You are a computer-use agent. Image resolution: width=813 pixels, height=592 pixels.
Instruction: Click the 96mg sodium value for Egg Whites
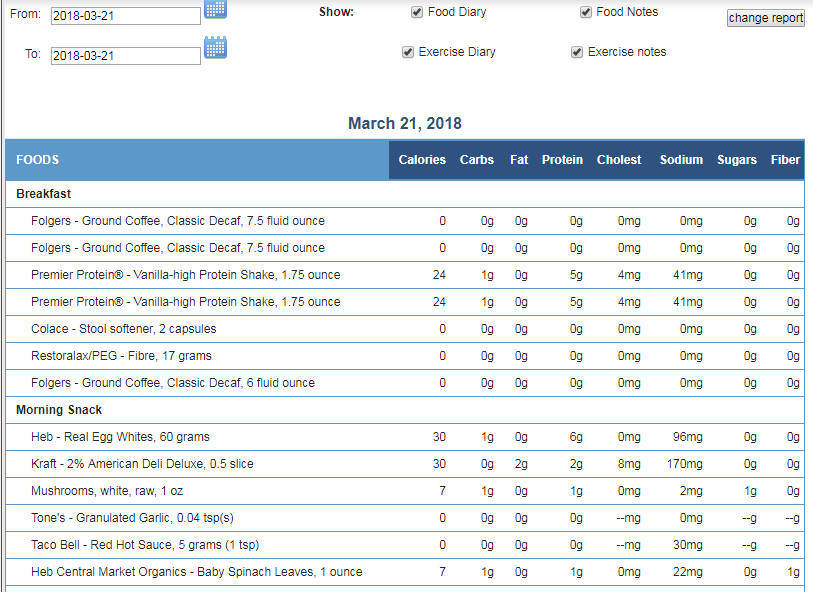click(x=688, y=437)
